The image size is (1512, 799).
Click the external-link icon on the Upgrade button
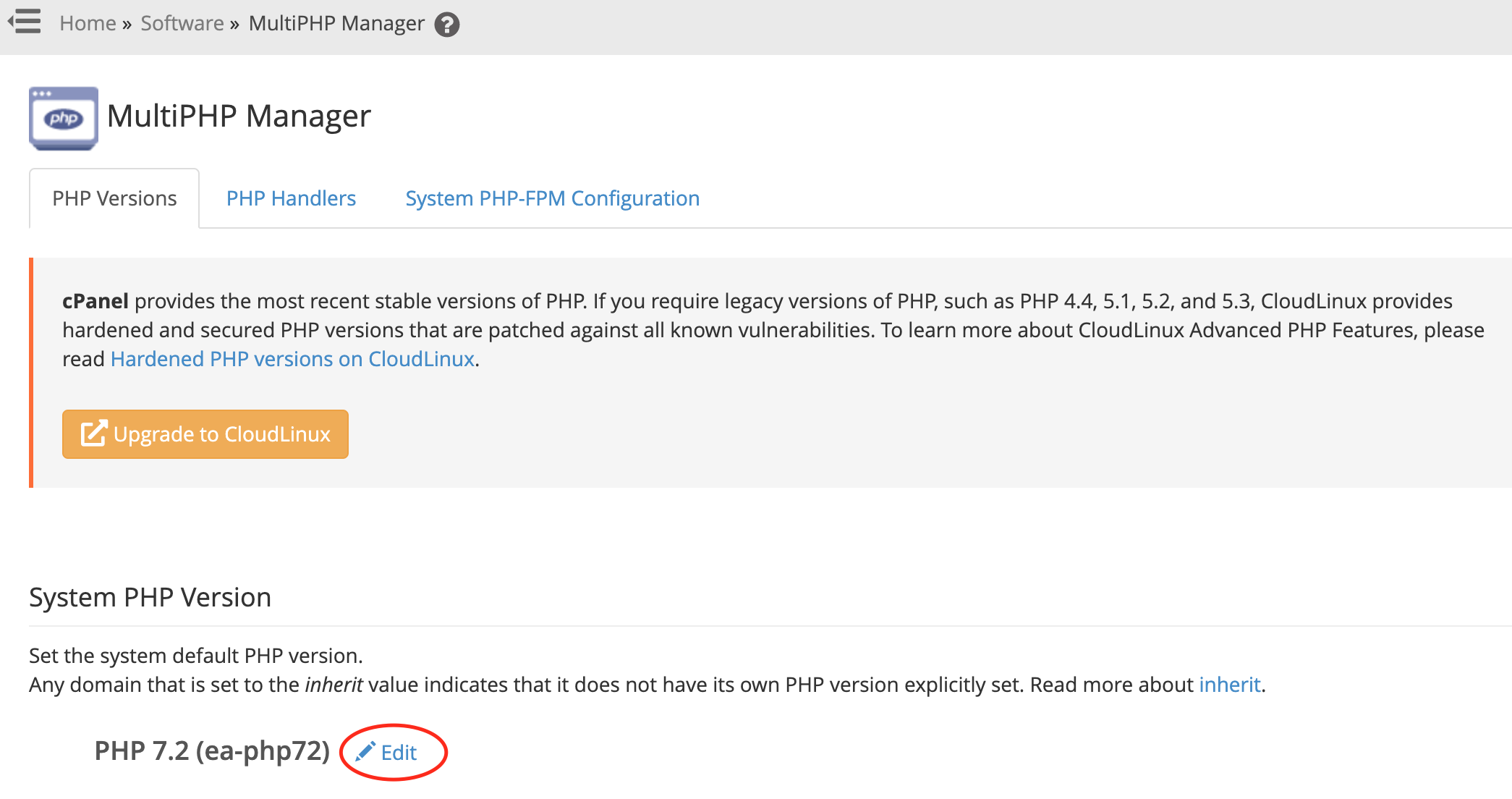click(x=94, y=433)
